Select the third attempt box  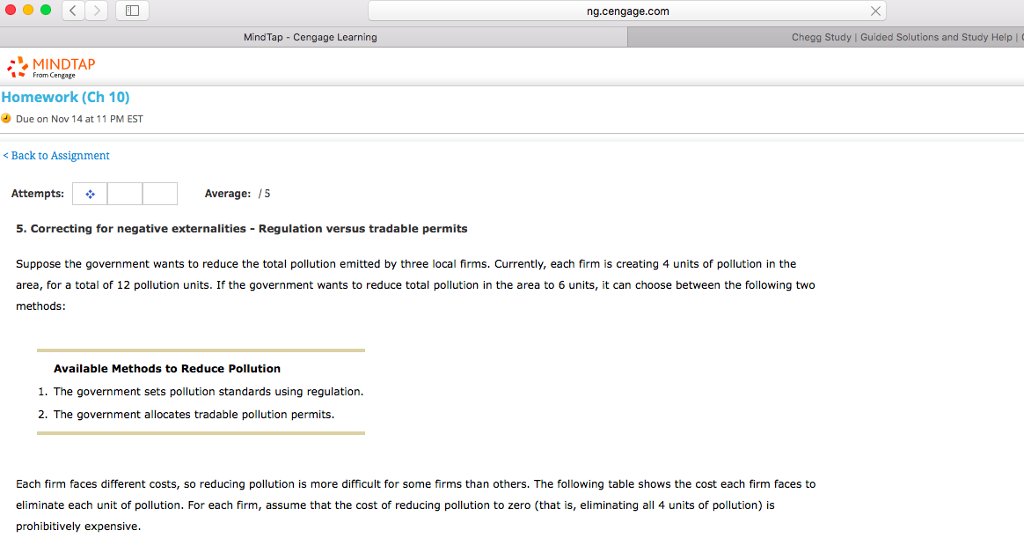click(160, 194)
